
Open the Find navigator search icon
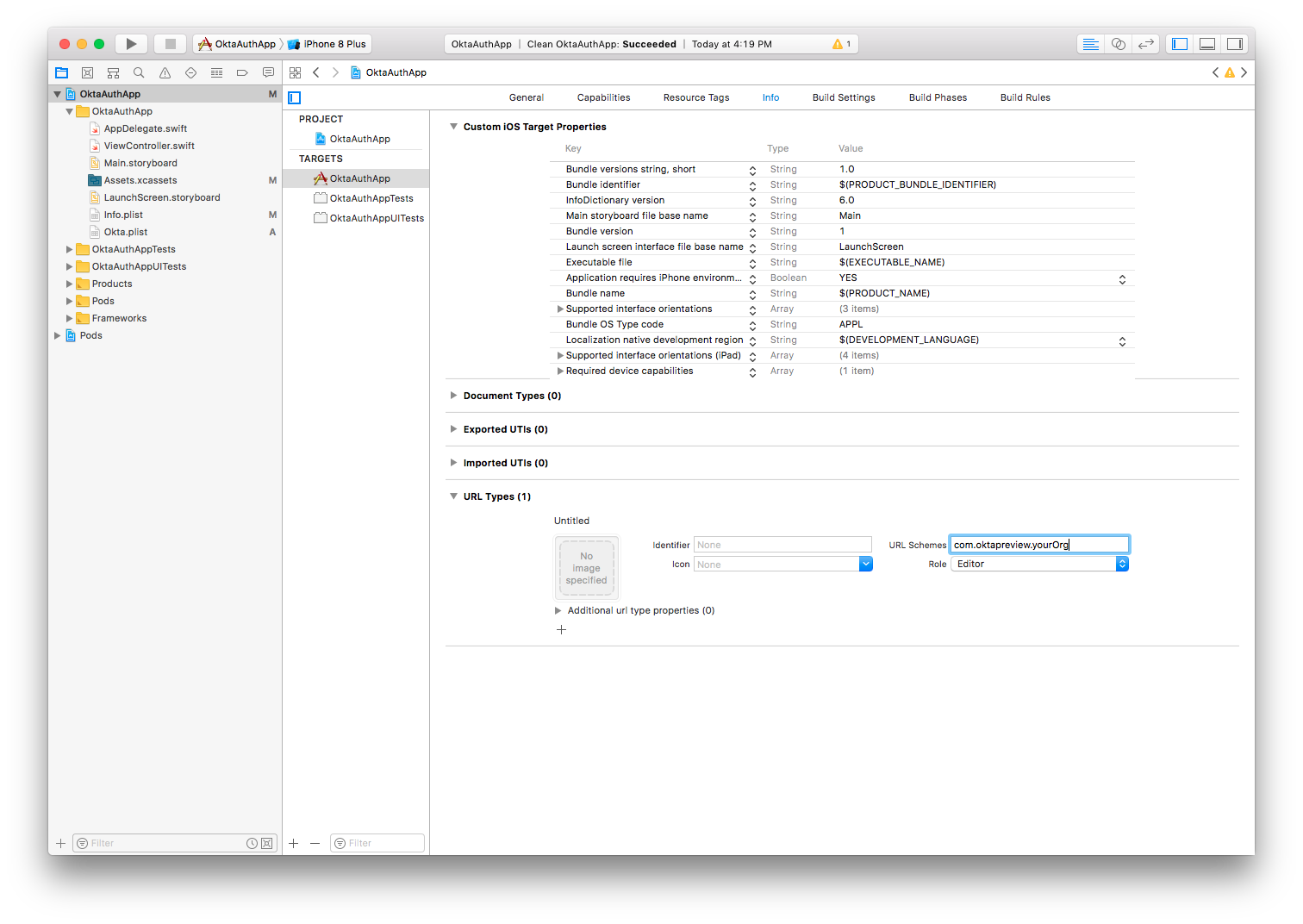[x=139, y=73]
